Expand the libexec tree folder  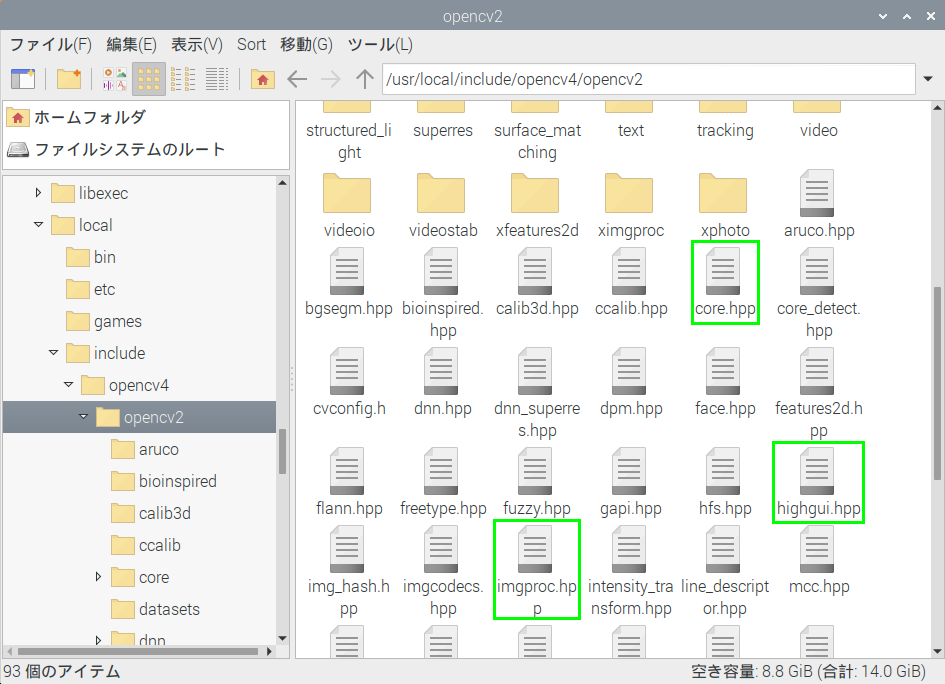[38, 193]
